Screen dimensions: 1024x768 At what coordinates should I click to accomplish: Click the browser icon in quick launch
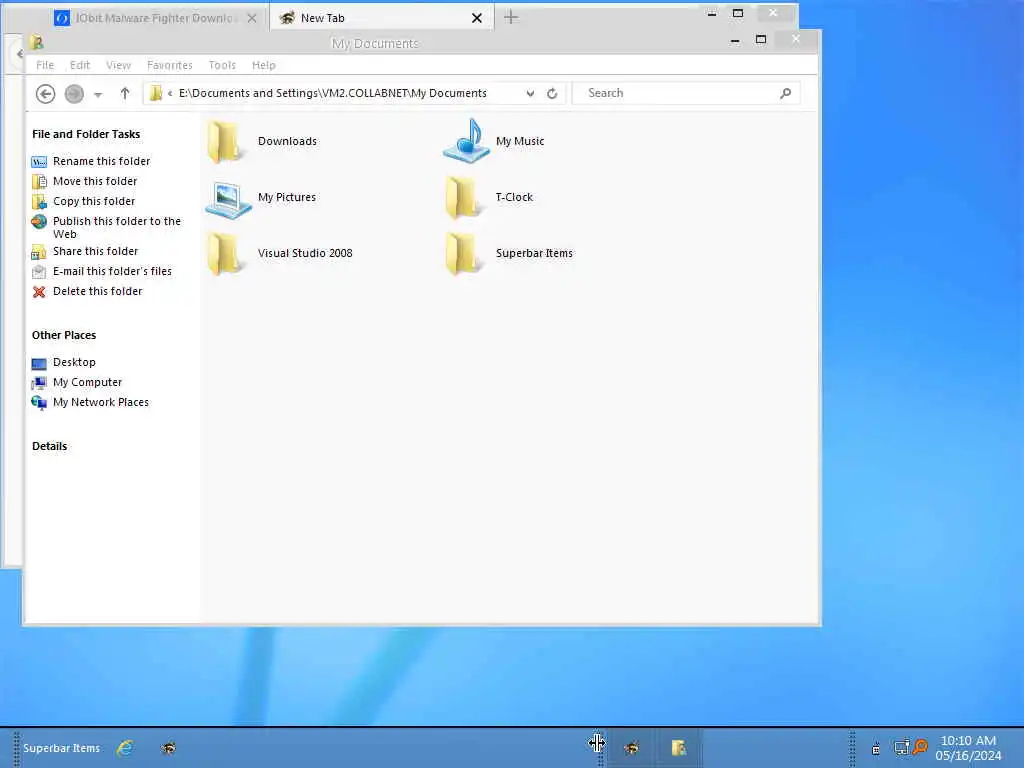click(168, 748)
